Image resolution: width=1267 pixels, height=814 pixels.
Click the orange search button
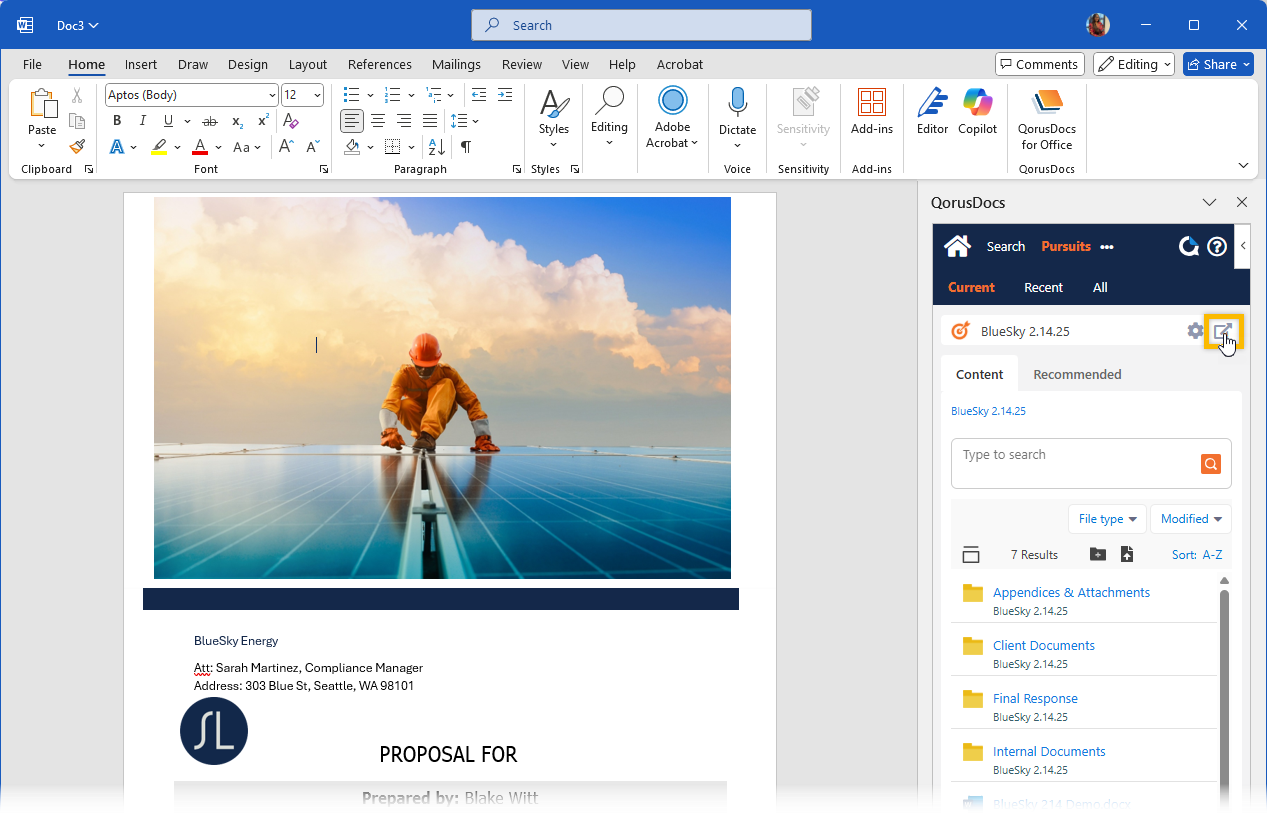pos(1210,464)
